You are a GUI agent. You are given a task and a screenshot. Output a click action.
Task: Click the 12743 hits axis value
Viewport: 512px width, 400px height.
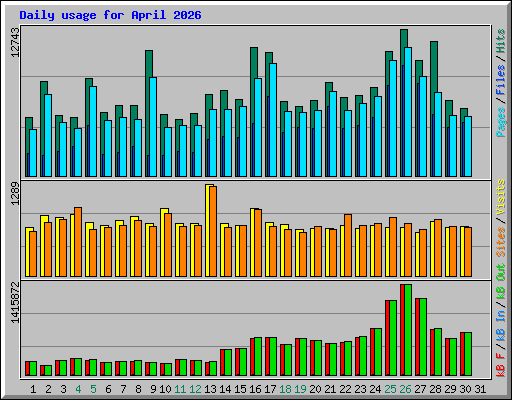click(x=15, y=42)
